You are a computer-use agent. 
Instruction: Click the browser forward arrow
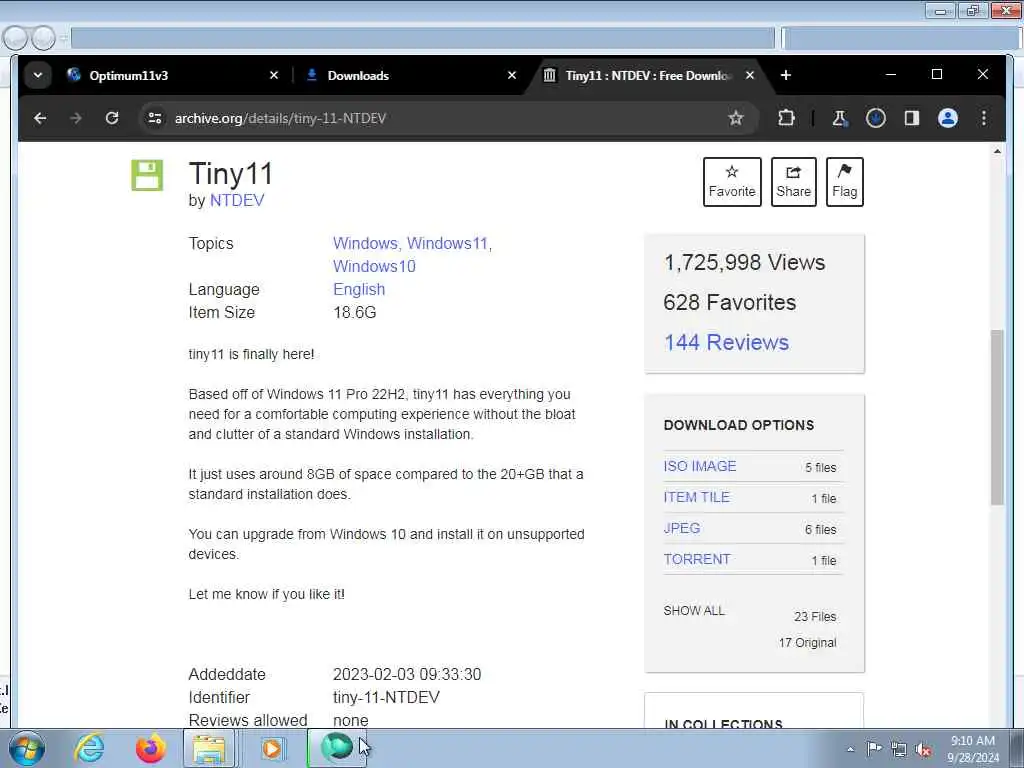76,118
